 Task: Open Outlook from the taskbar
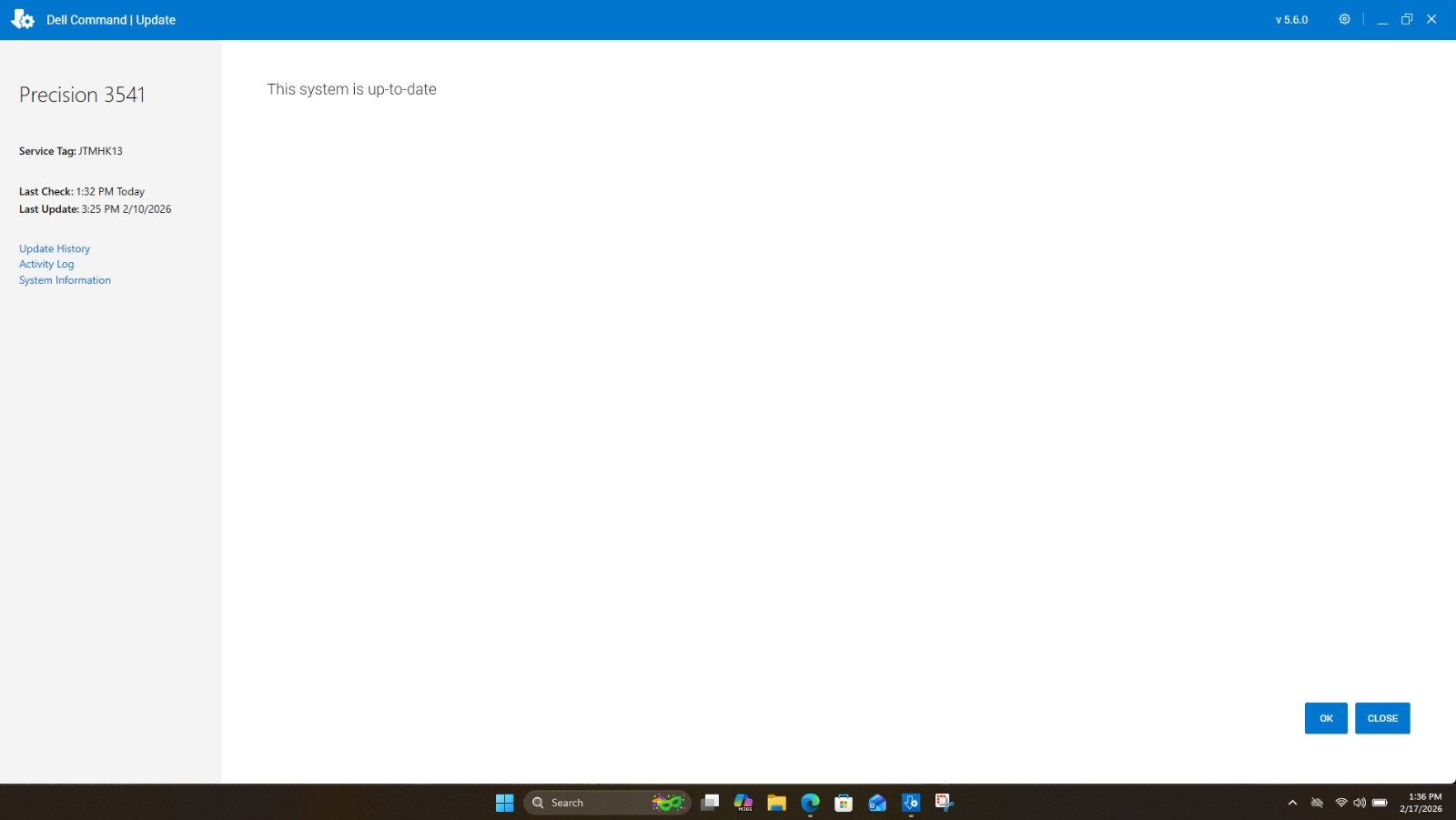click(877, 803)
